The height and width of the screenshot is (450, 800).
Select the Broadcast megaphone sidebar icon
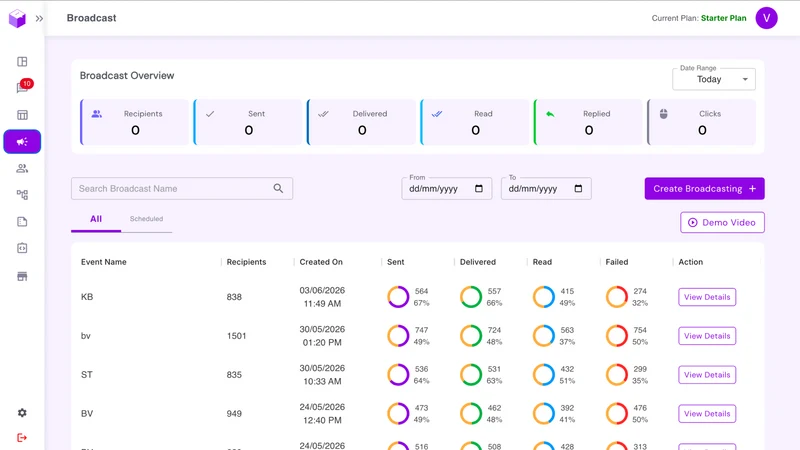(x=22, y=142)
